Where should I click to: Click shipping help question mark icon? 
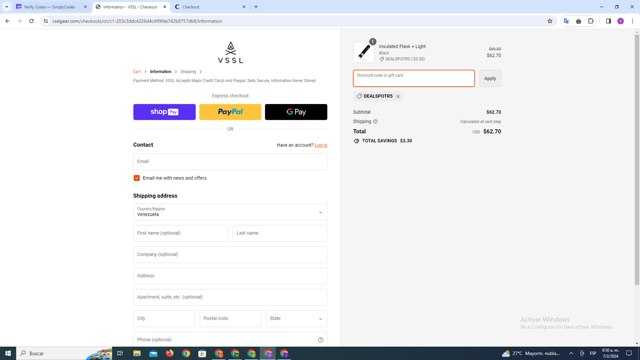(x=375, y=122)
